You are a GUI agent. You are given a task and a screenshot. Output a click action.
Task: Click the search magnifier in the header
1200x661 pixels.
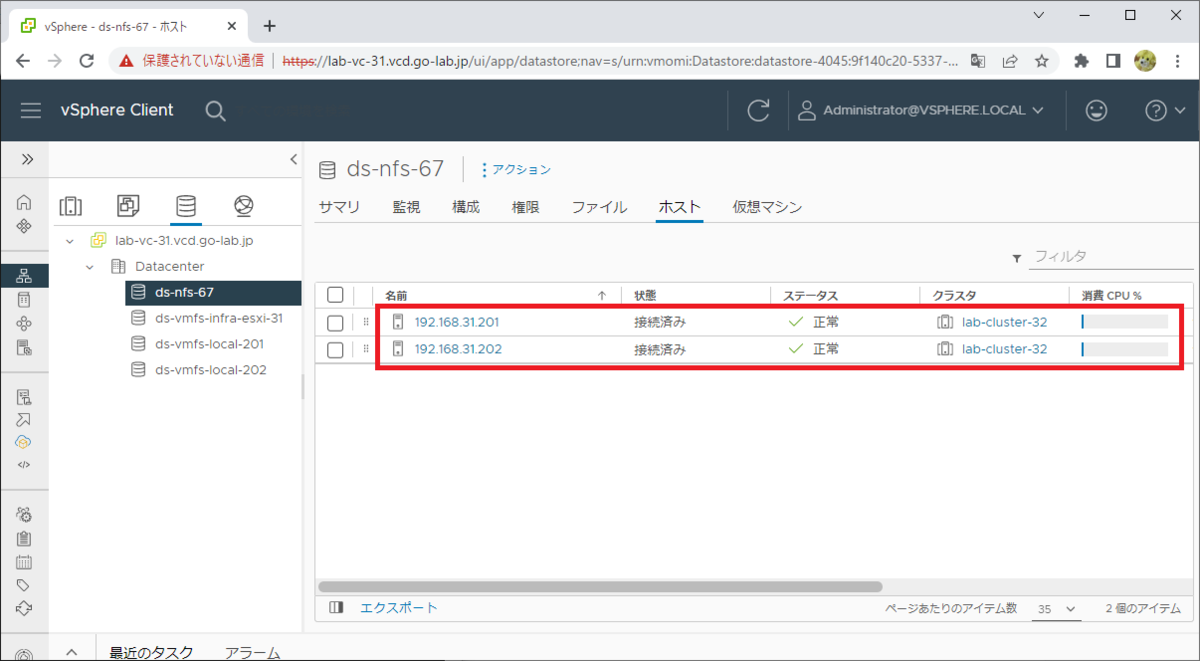point(215,111)
